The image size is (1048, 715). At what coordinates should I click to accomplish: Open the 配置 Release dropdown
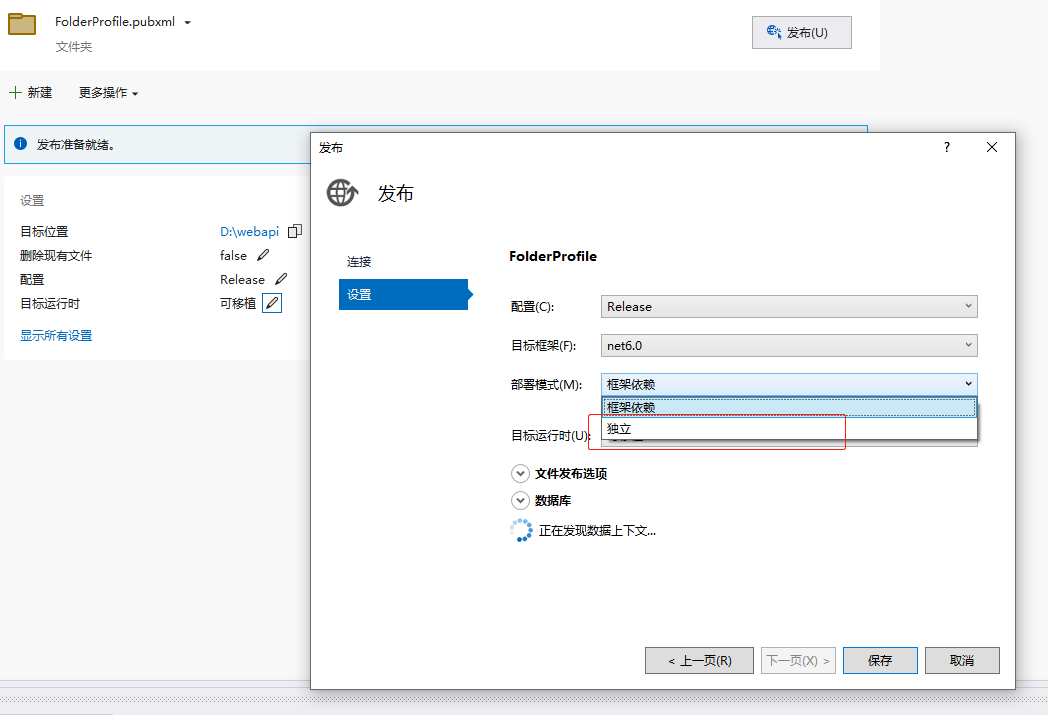click(x=789, y=307)
